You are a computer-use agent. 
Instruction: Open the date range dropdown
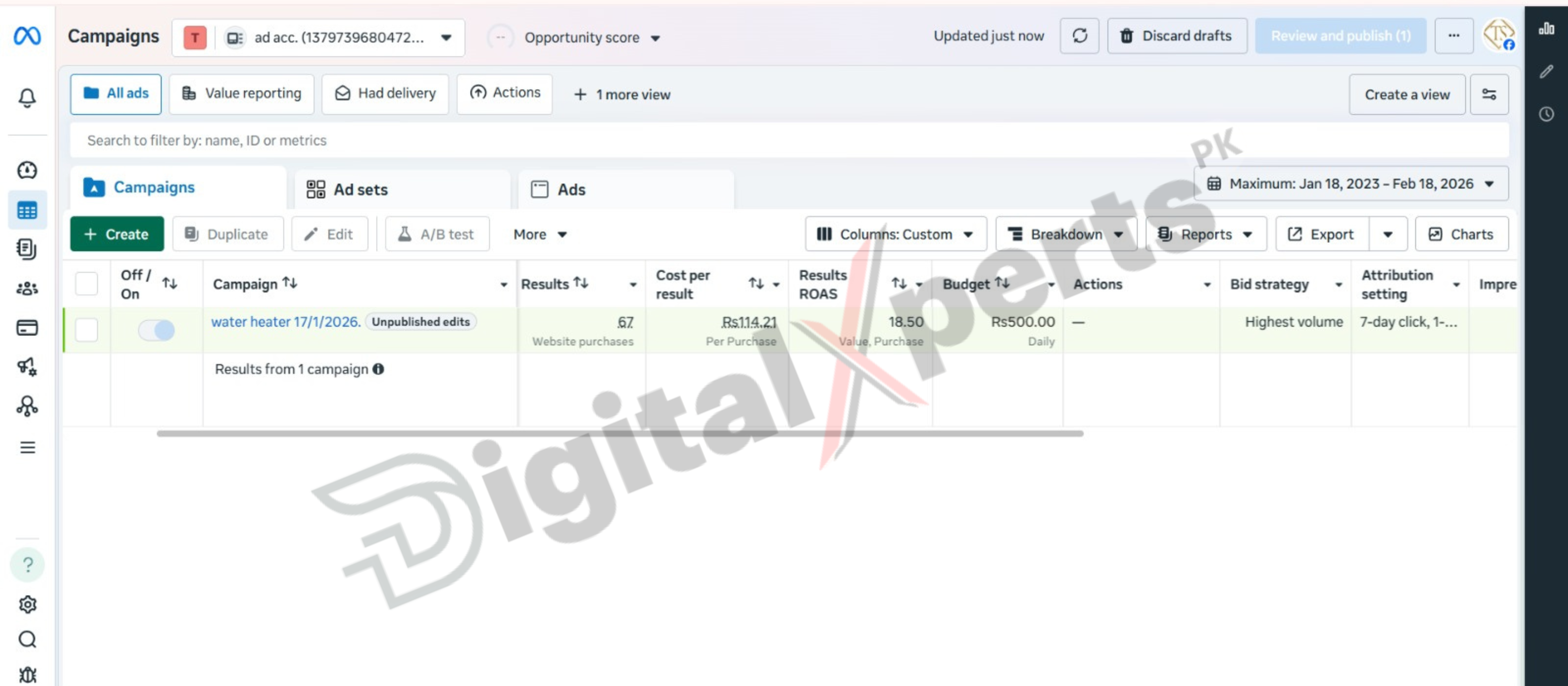[1351, 184]
